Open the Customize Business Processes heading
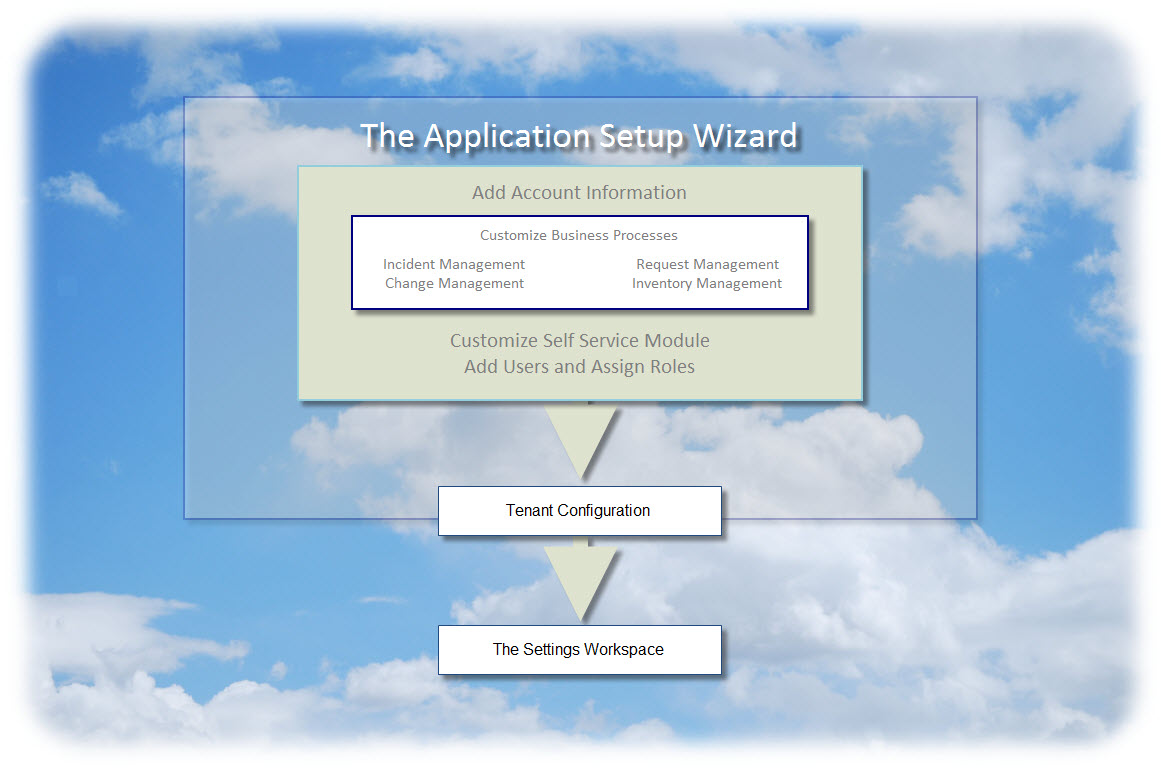 pyautogui.click(x=578, y=235)
